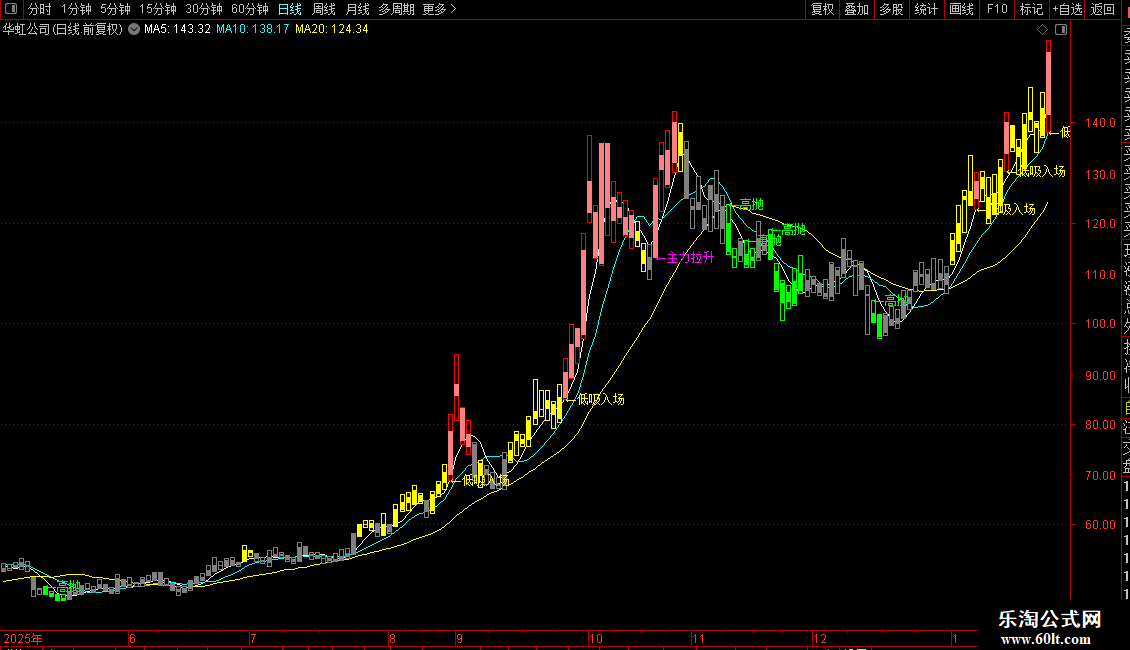Screen dimensions: 1130x650
Task: Click the 复权 adjustment button
Action: tap(822, 9)
